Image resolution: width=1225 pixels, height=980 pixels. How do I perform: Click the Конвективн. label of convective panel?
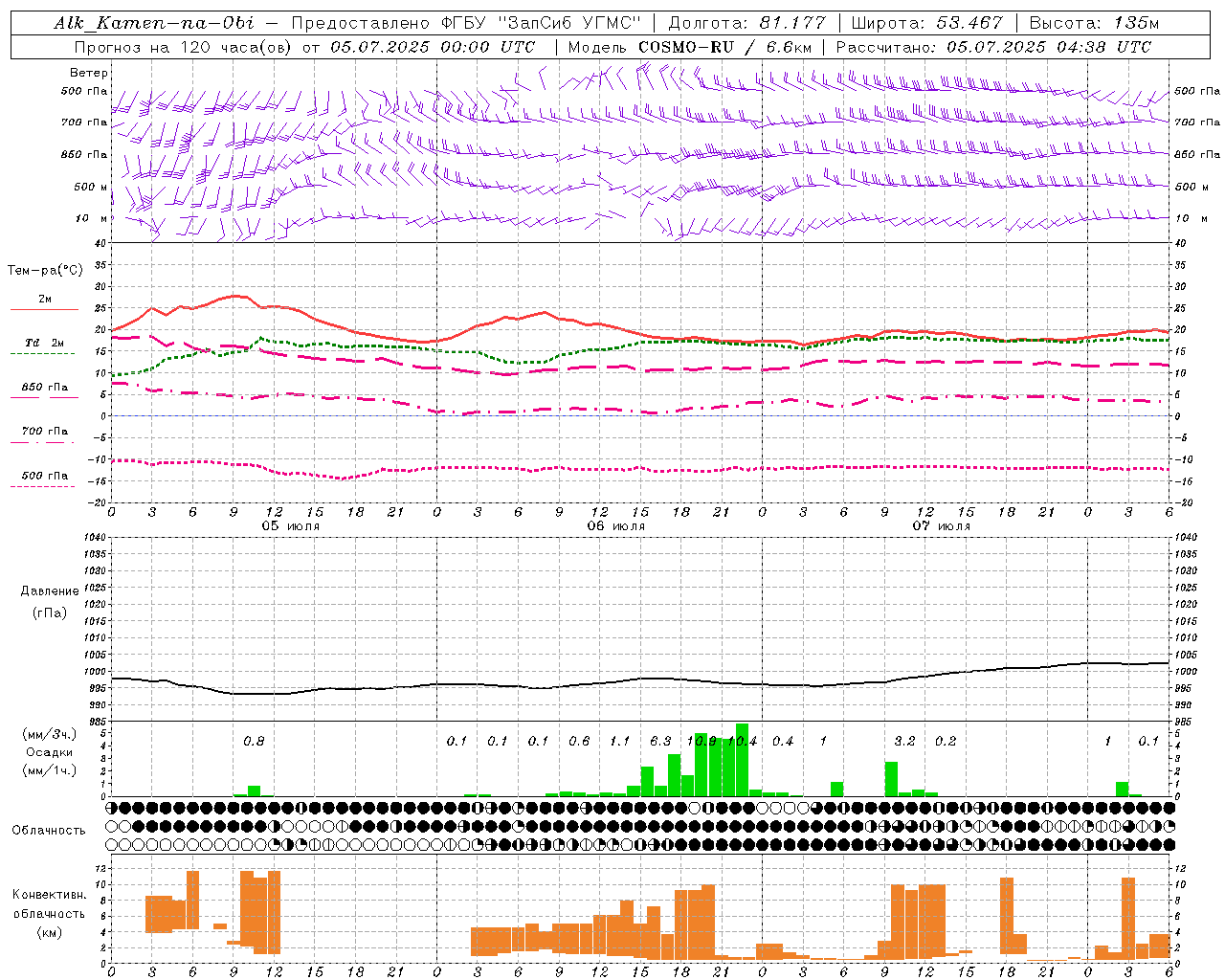49,895
